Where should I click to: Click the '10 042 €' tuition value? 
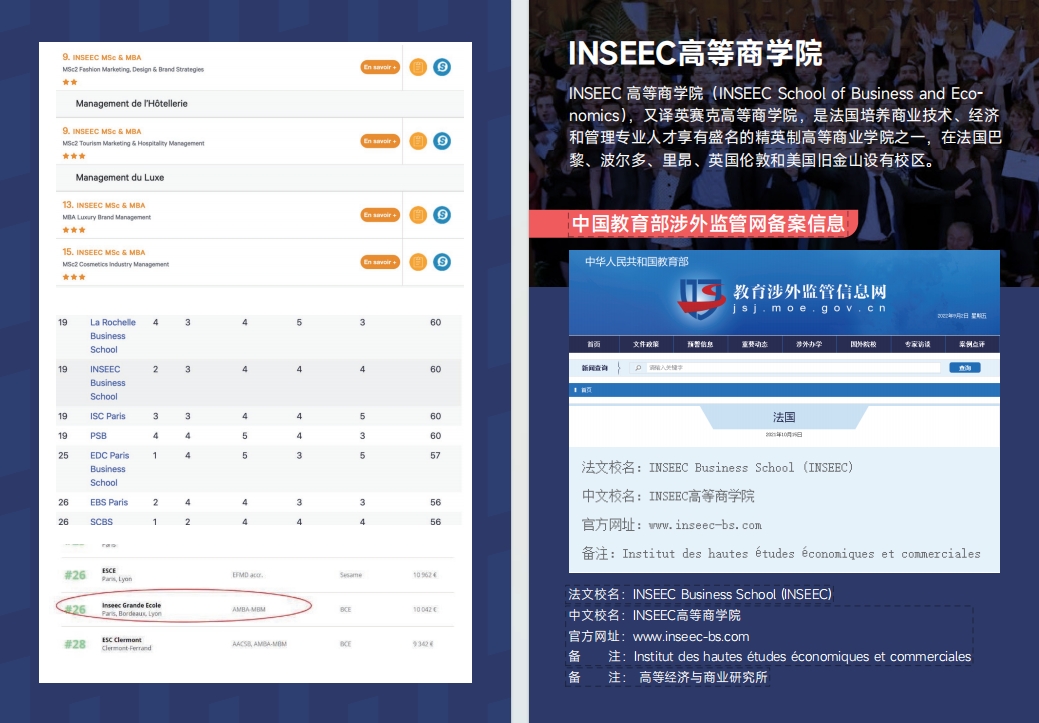(425, 610)
